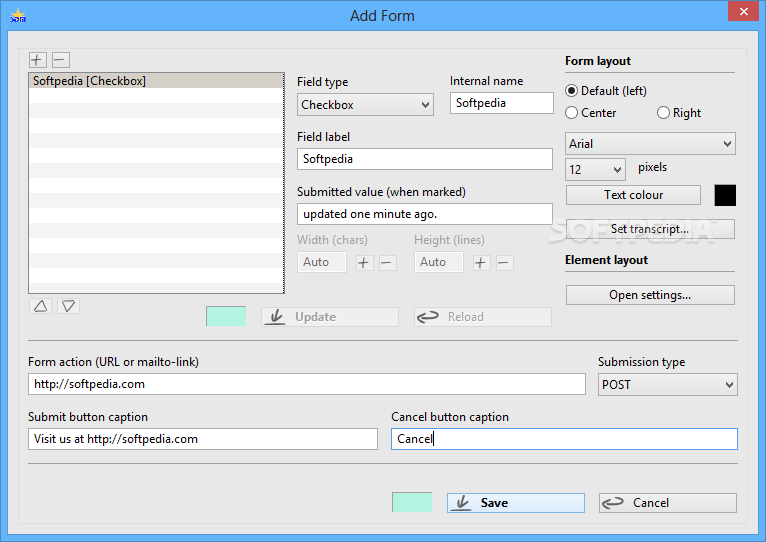
Task: Click the Submitted value (when marked) field
Action: [x=425, y=214]
